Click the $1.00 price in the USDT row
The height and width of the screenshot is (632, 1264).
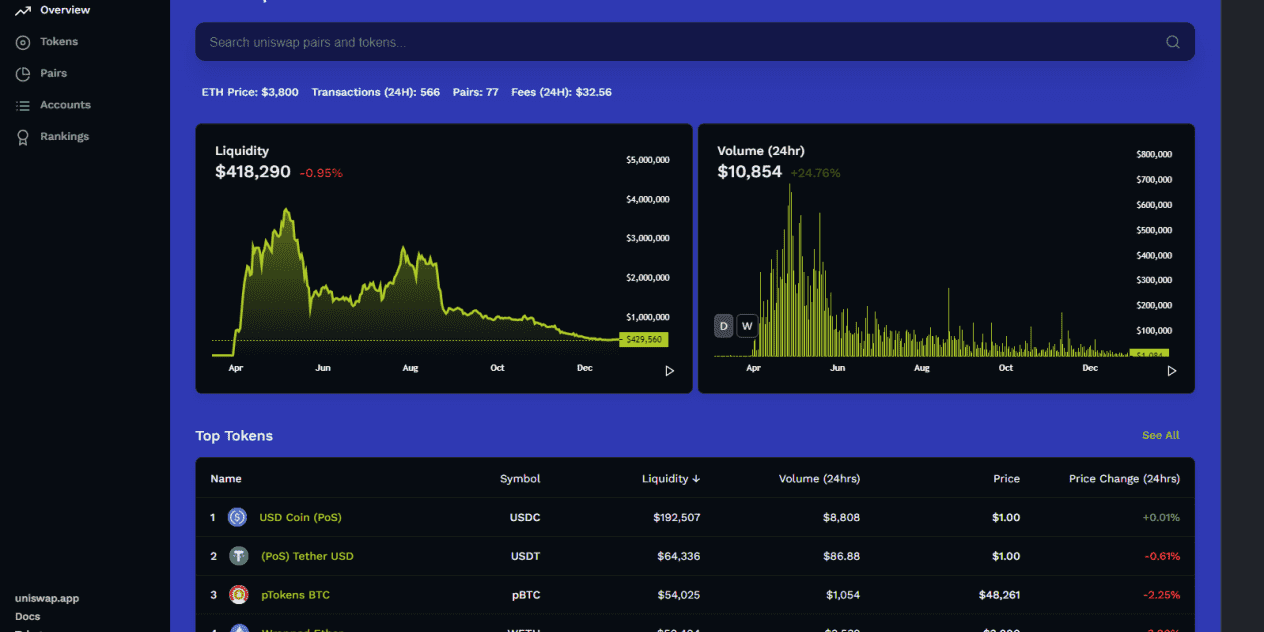[1006, 556]
